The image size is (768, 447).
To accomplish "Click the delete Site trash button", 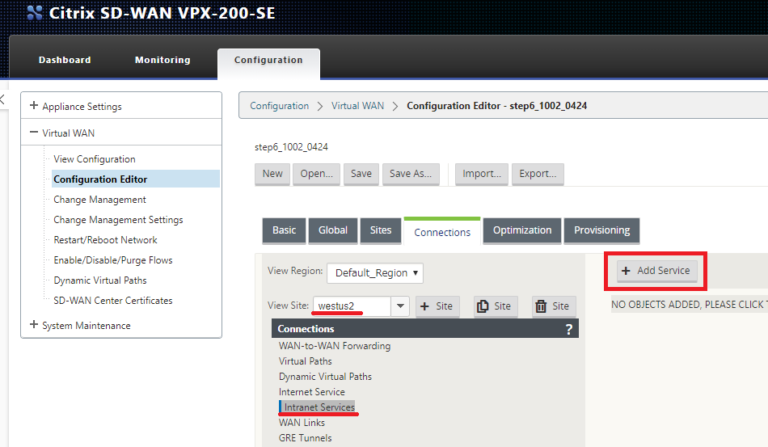I will click(554, 306).
